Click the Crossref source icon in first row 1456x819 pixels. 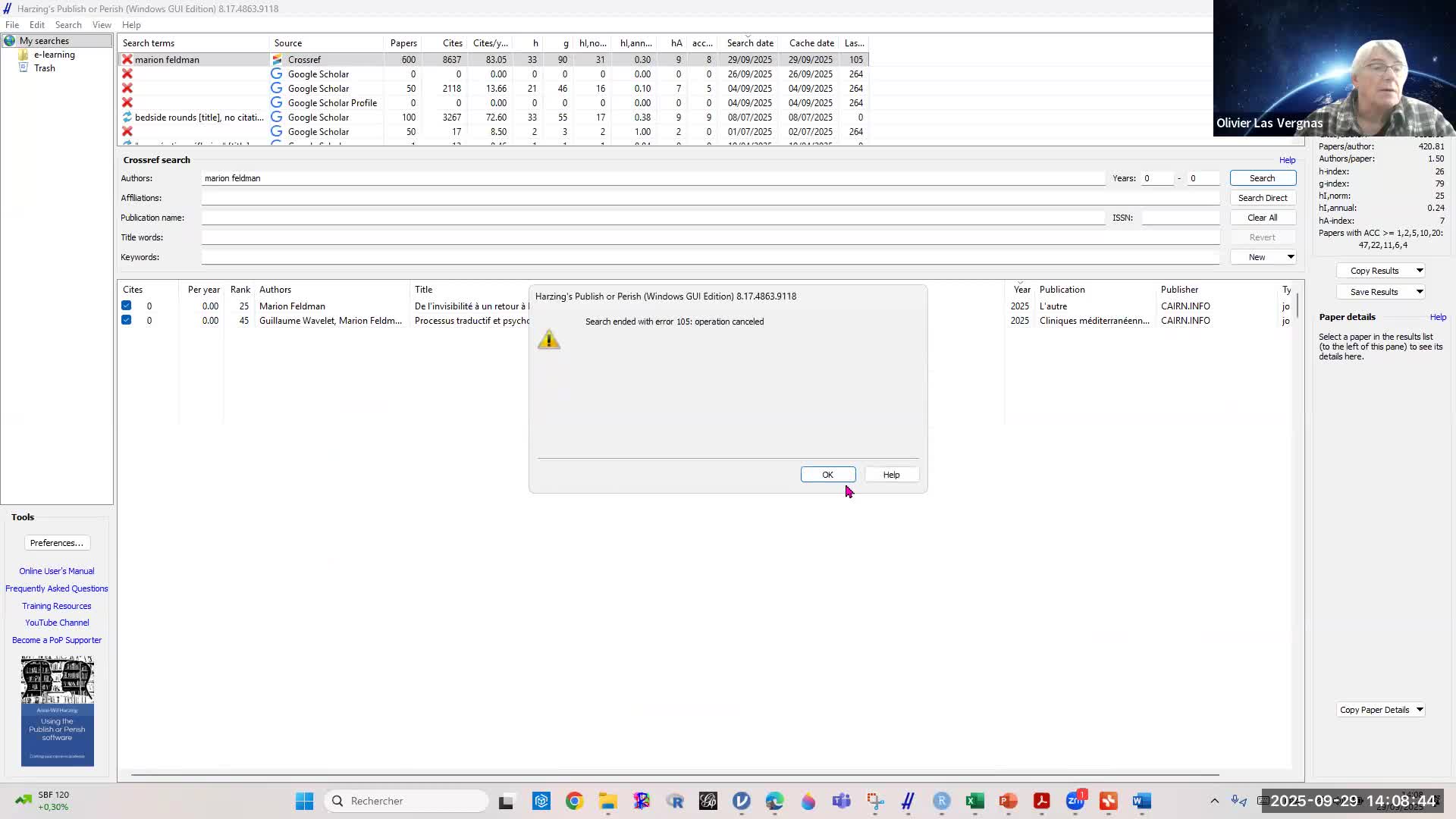(x=277, y=59)
